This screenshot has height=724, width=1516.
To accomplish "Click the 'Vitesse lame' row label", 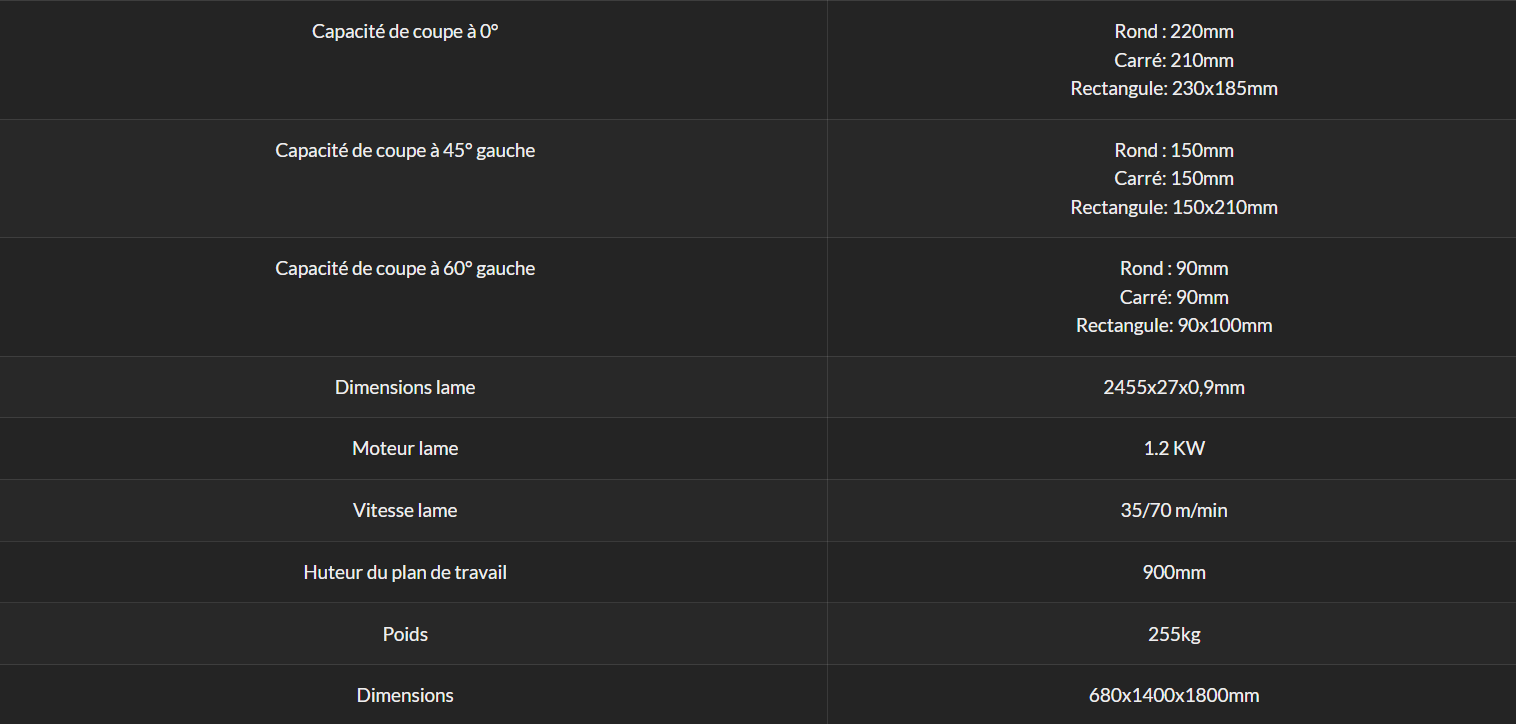I will coord(405,510).
